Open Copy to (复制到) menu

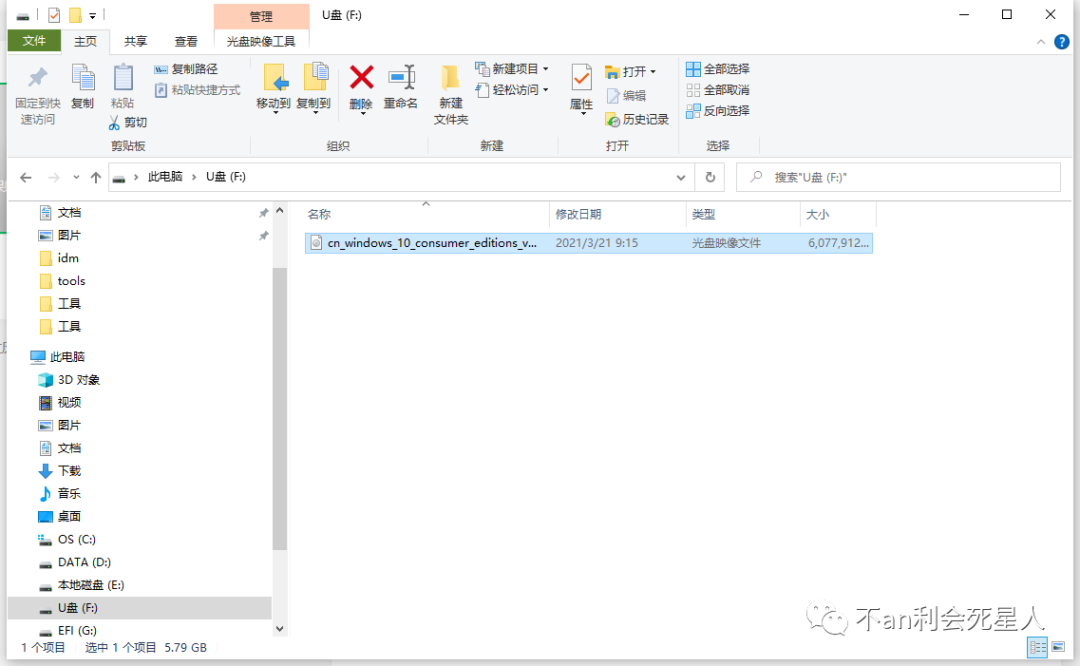(x=314, y=88)
